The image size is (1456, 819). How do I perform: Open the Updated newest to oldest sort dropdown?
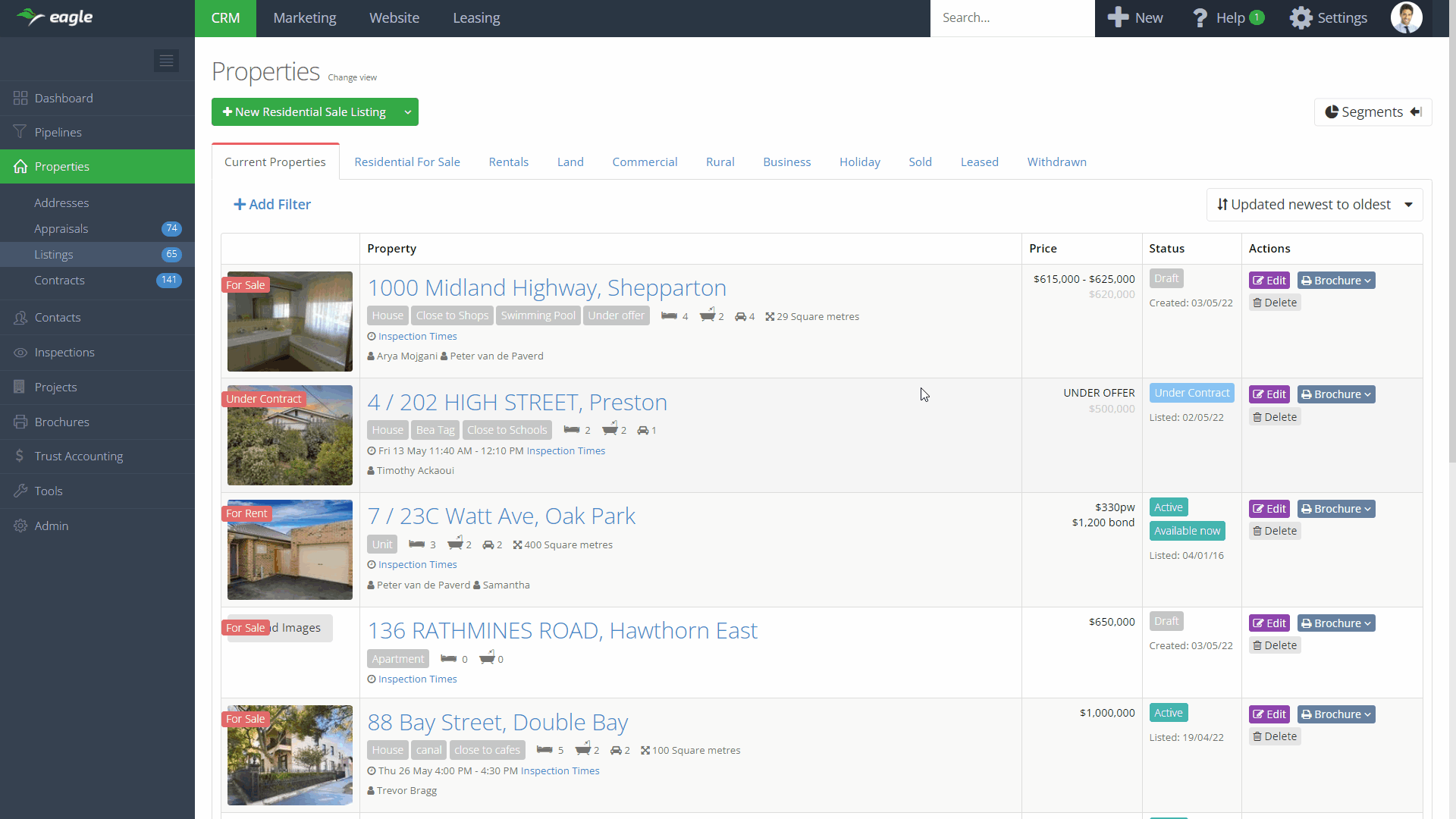point(1314,205)
